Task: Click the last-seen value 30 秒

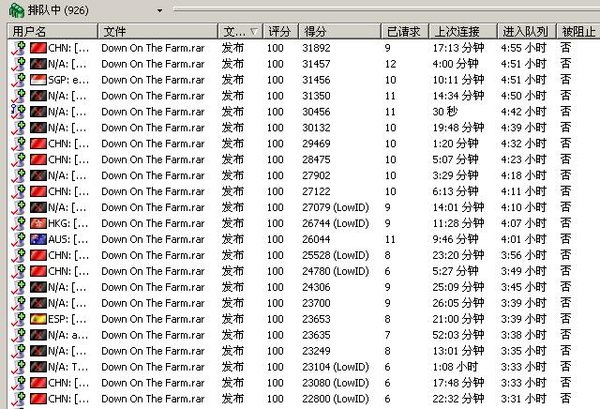Action: tap(445, 112)
